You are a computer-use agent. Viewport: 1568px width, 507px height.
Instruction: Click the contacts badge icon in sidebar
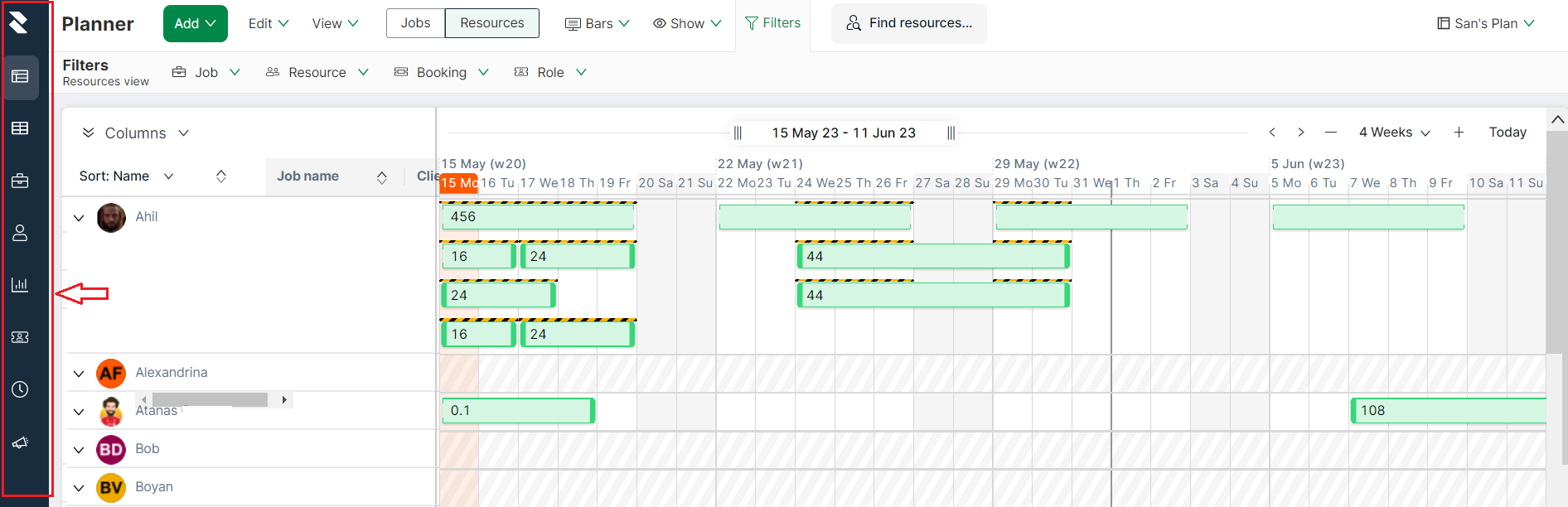(x=21, y=337)
